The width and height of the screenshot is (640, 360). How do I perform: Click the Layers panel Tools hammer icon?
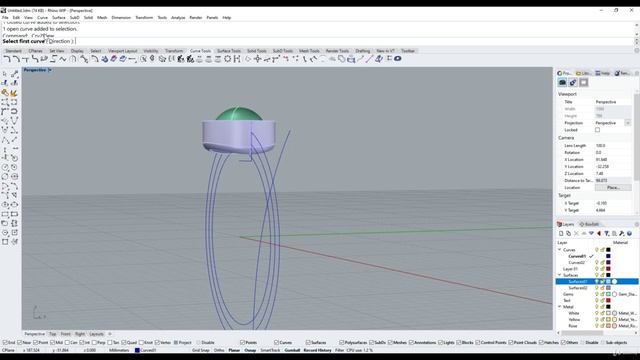click(x=622, y=233)
